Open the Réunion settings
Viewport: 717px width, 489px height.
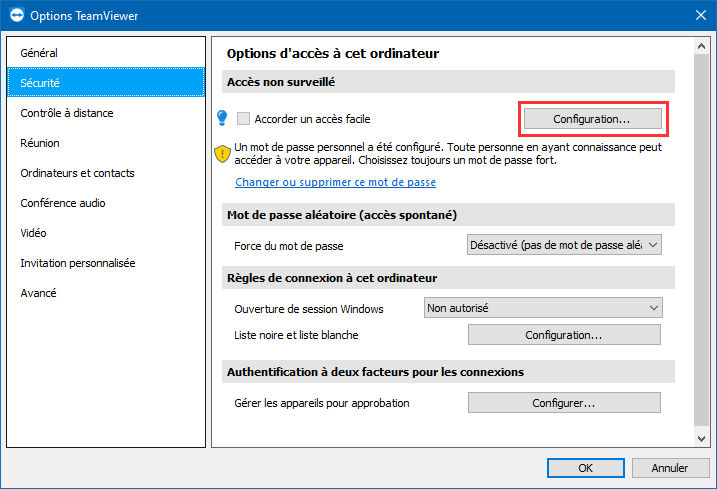[x=106, y=143]
